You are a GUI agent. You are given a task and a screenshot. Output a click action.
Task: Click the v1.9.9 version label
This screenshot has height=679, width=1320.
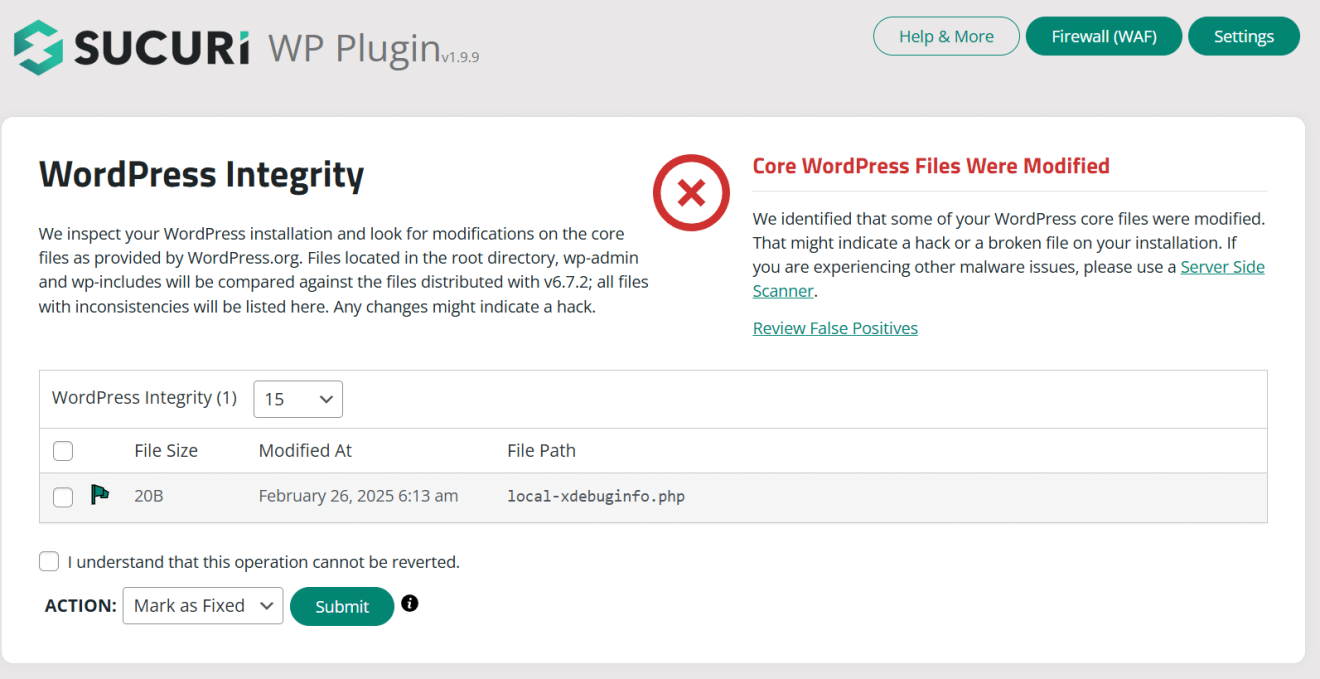point(460,58)
